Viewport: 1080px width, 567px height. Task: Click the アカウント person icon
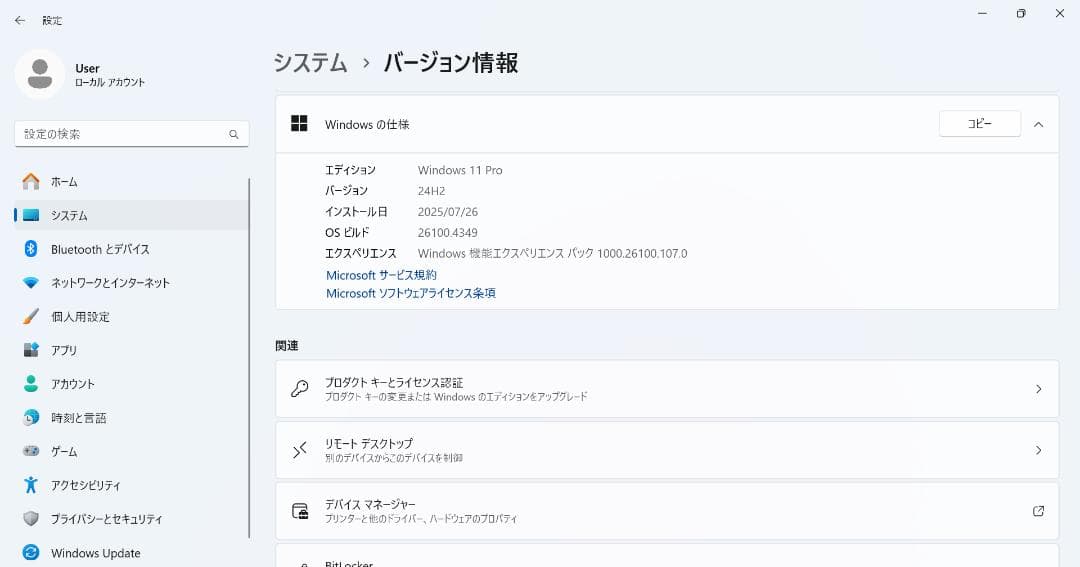(31, 384)
